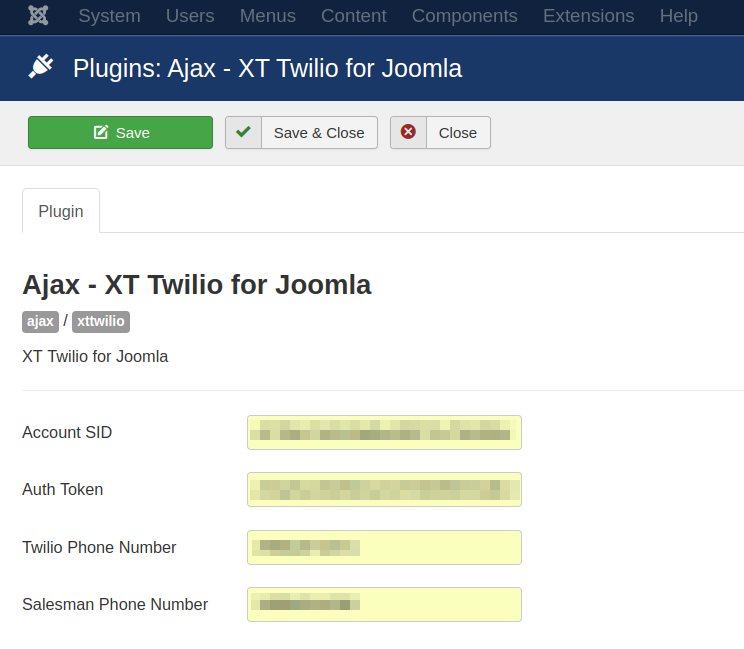The image size is (744, 649).
Task: Focus the Salesman Phone Number field
Action: pos(384,604)
